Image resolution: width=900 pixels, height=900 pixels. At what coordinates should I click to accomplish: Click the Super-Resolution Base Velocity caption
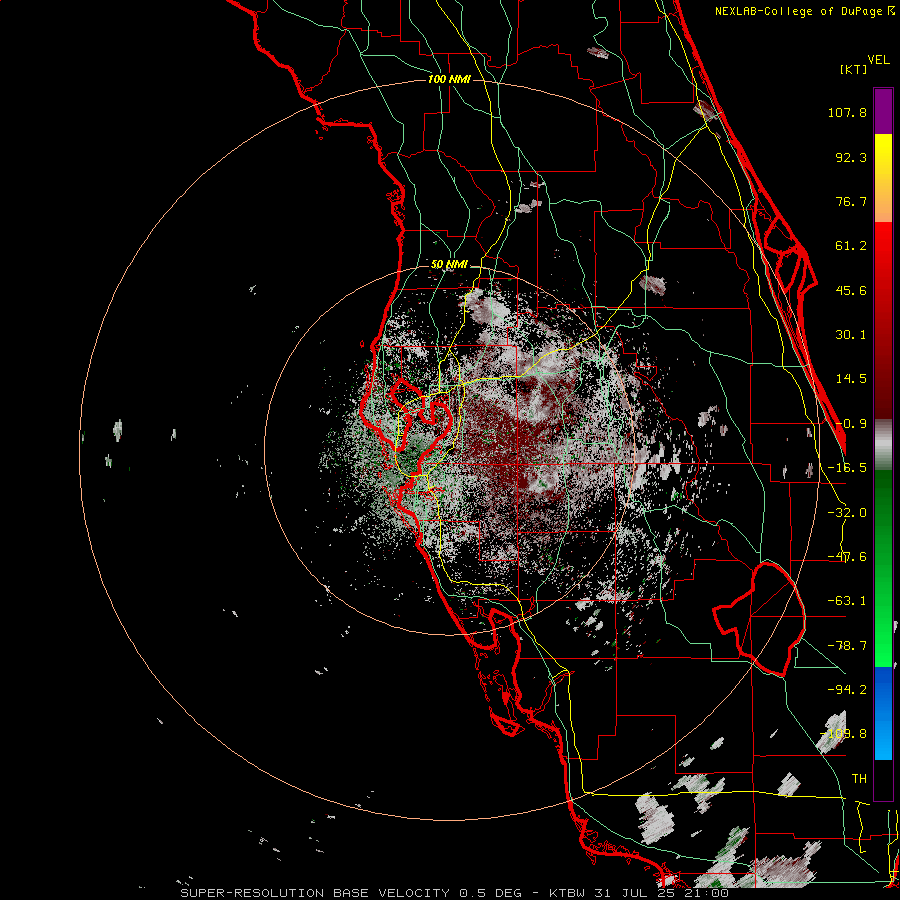(x=351, y=893)
